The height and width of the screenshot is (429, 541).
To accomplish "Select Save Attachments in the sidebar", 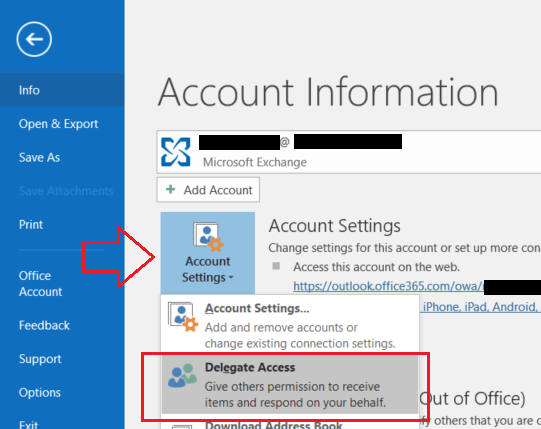I will click(66, 191).
